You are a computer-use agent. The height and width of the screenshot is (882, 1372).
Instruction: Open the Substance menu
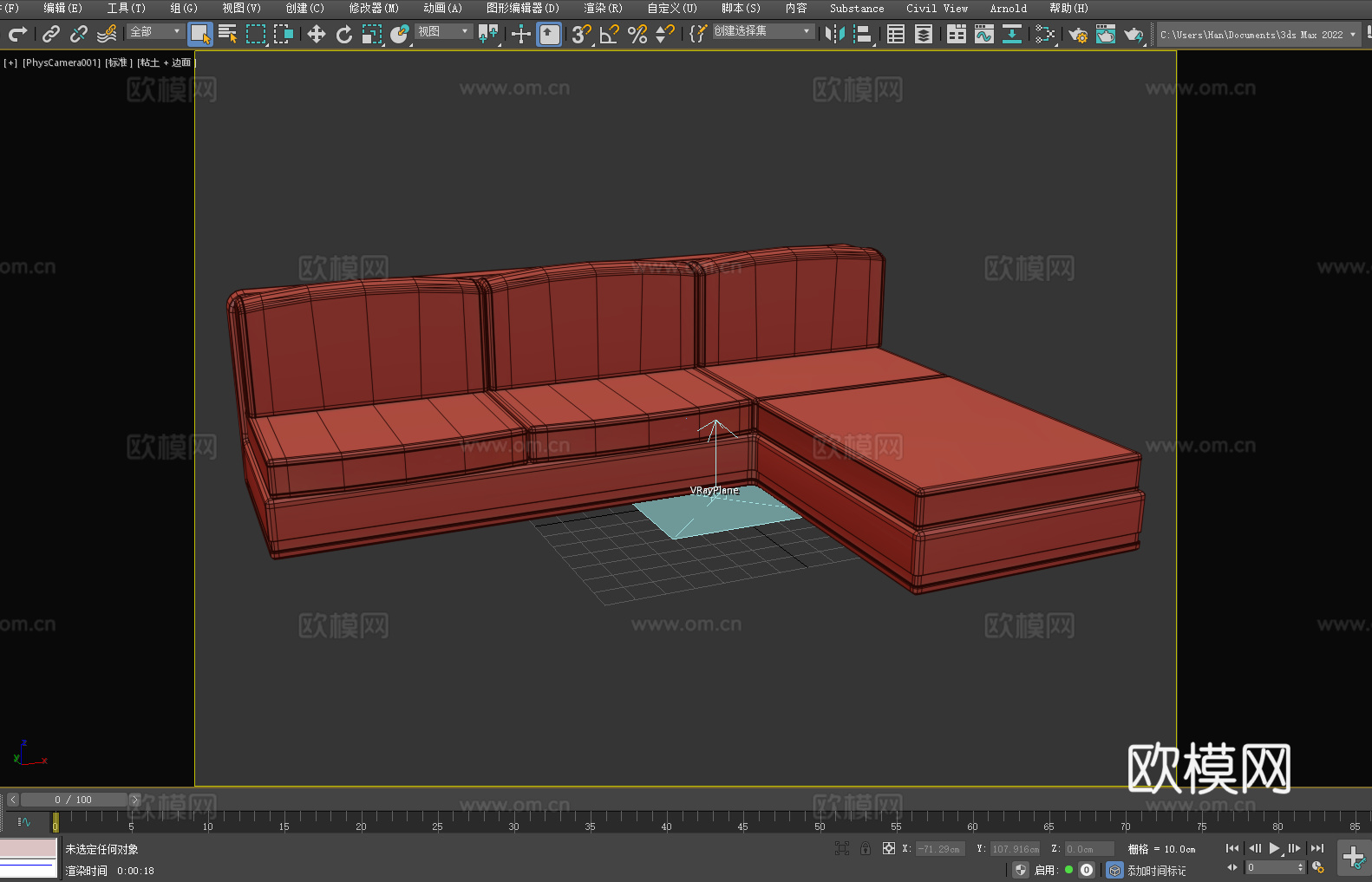tap(857, 8)
